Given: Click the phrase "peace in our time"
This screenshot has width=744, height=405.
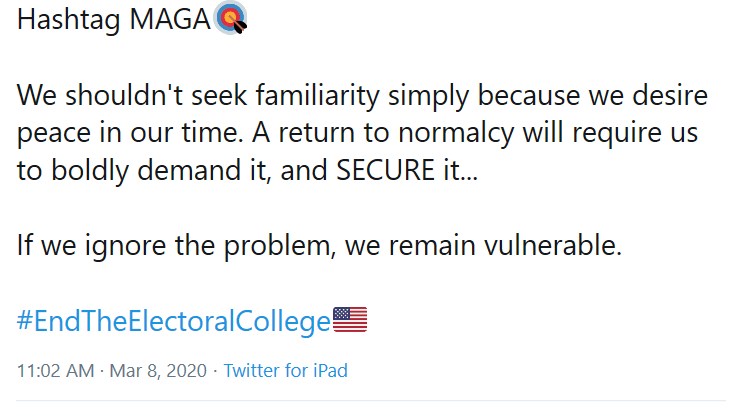Looking at the screenshot, I should (118, 134).
